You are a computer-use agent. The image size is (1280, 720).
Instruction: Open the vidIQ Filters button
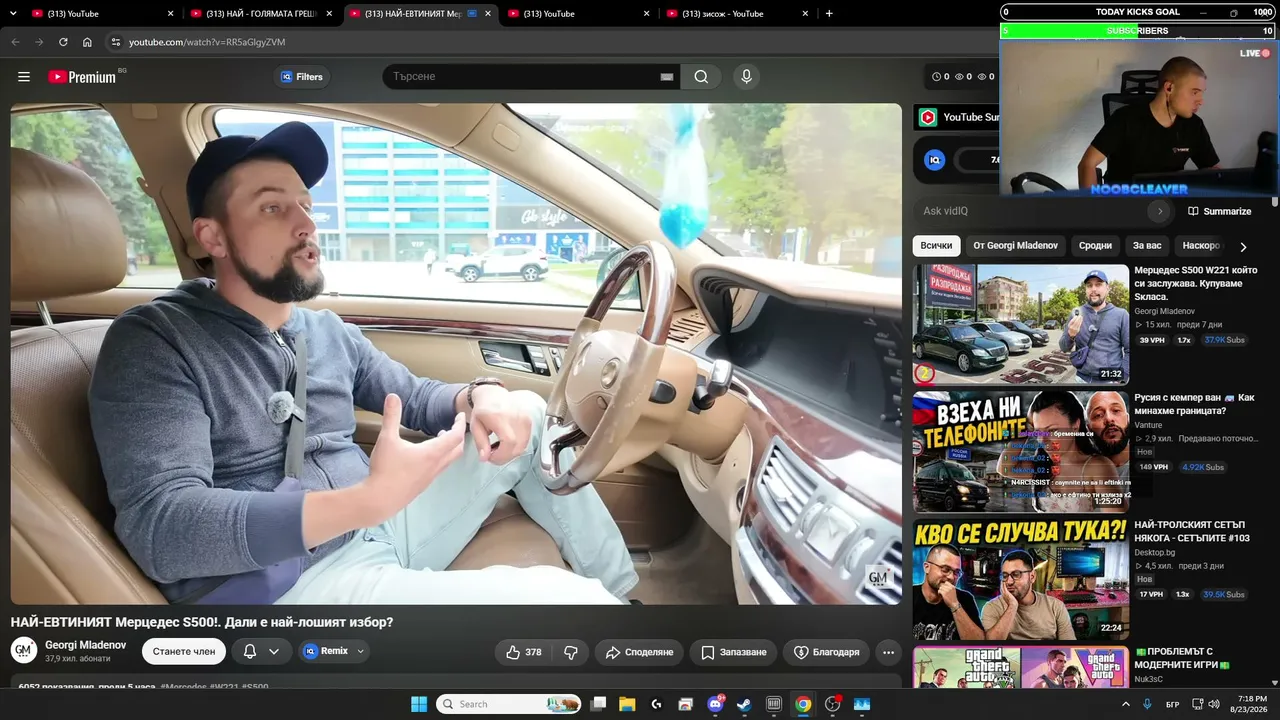pyautogui.click(x=302, y=77)
